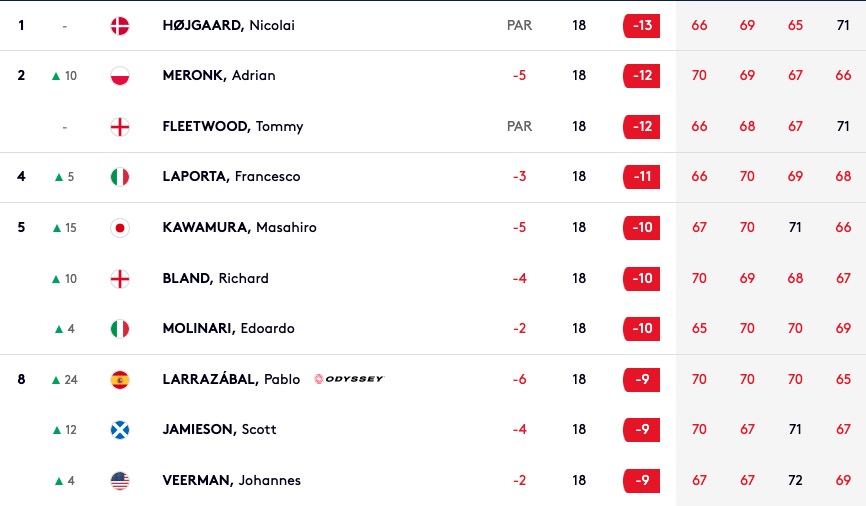
Task: Click the USA flag beside Veerman
Action: 120,481
